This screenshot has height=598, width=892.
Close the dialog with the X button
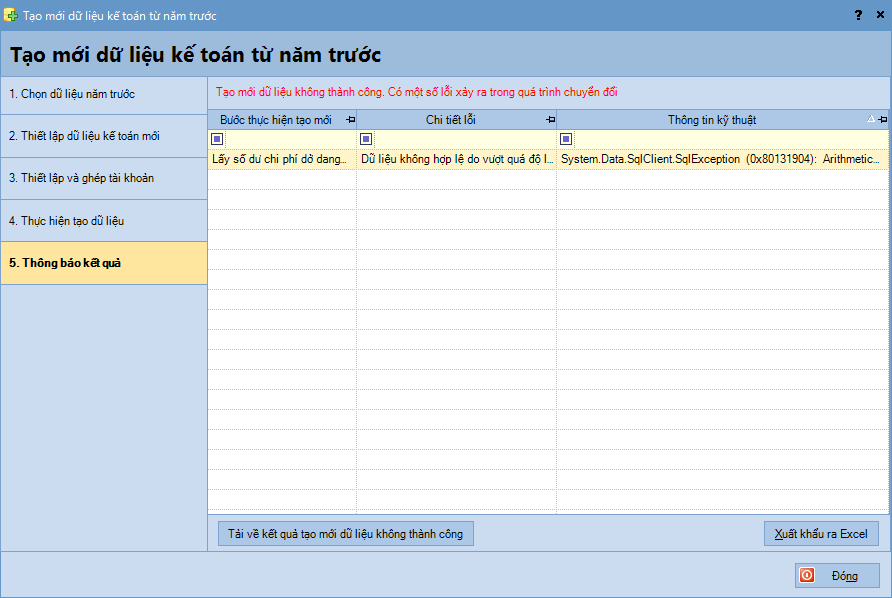point(880,15)
